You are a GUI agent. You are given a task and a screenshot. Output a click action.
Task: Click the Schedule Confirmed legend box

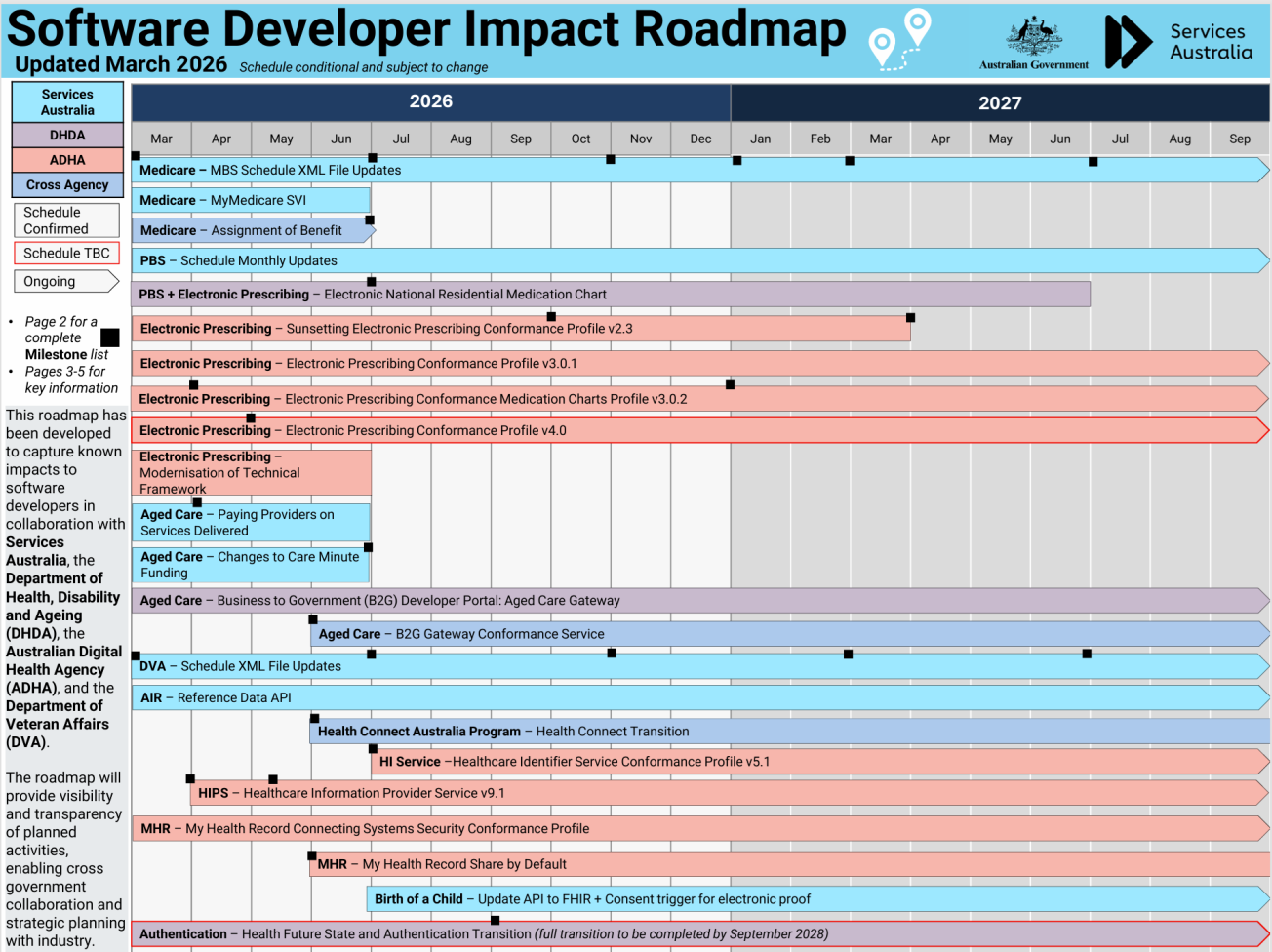point(66,220)
